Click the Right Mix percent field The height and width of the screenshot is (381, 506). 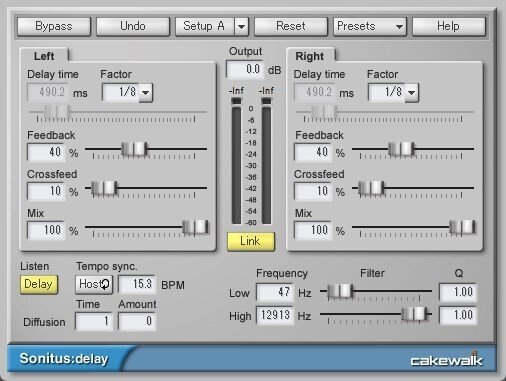(313, 230)
